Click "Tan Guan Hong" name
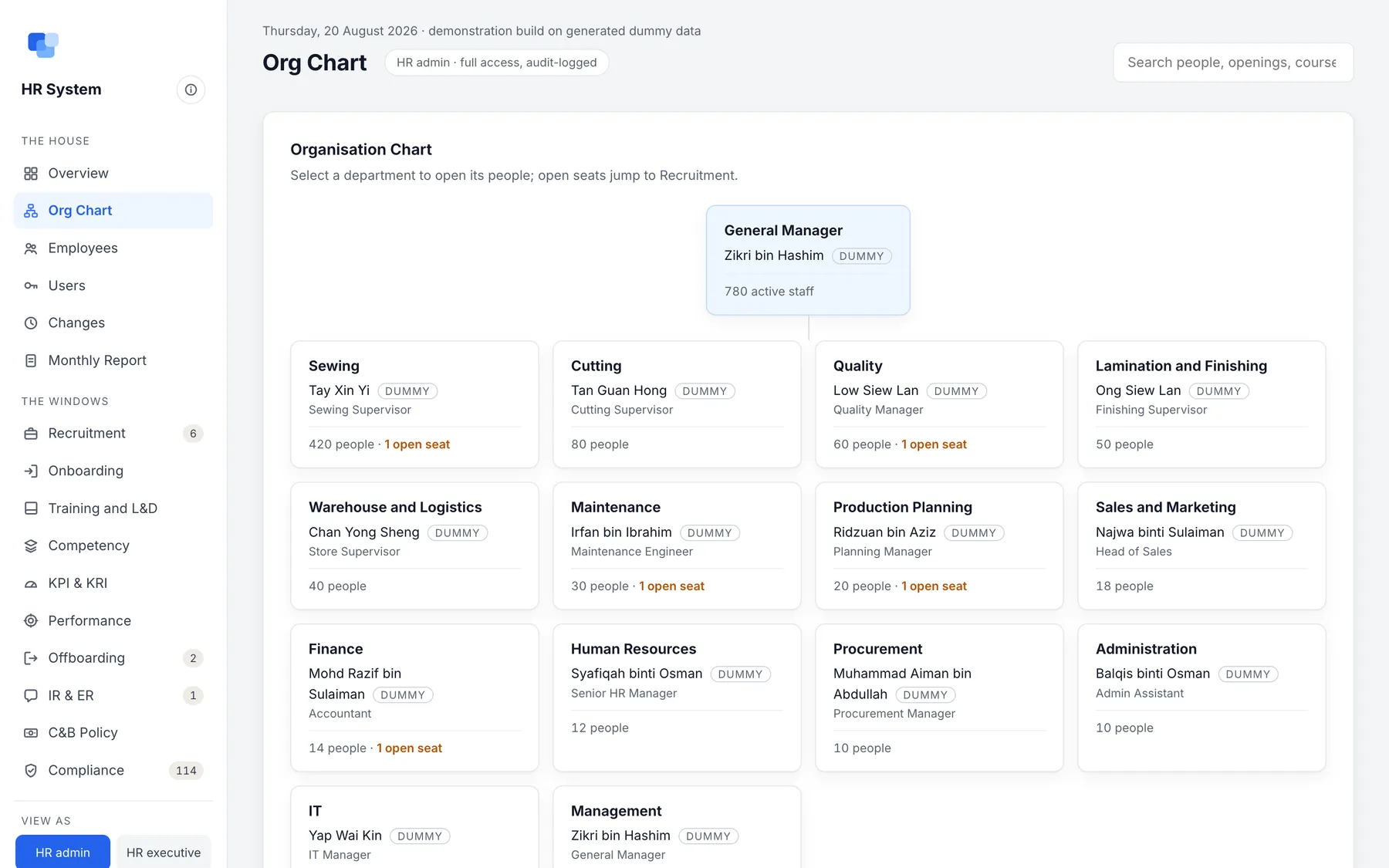Screen dimensions: 1389x868 [619, 390]
